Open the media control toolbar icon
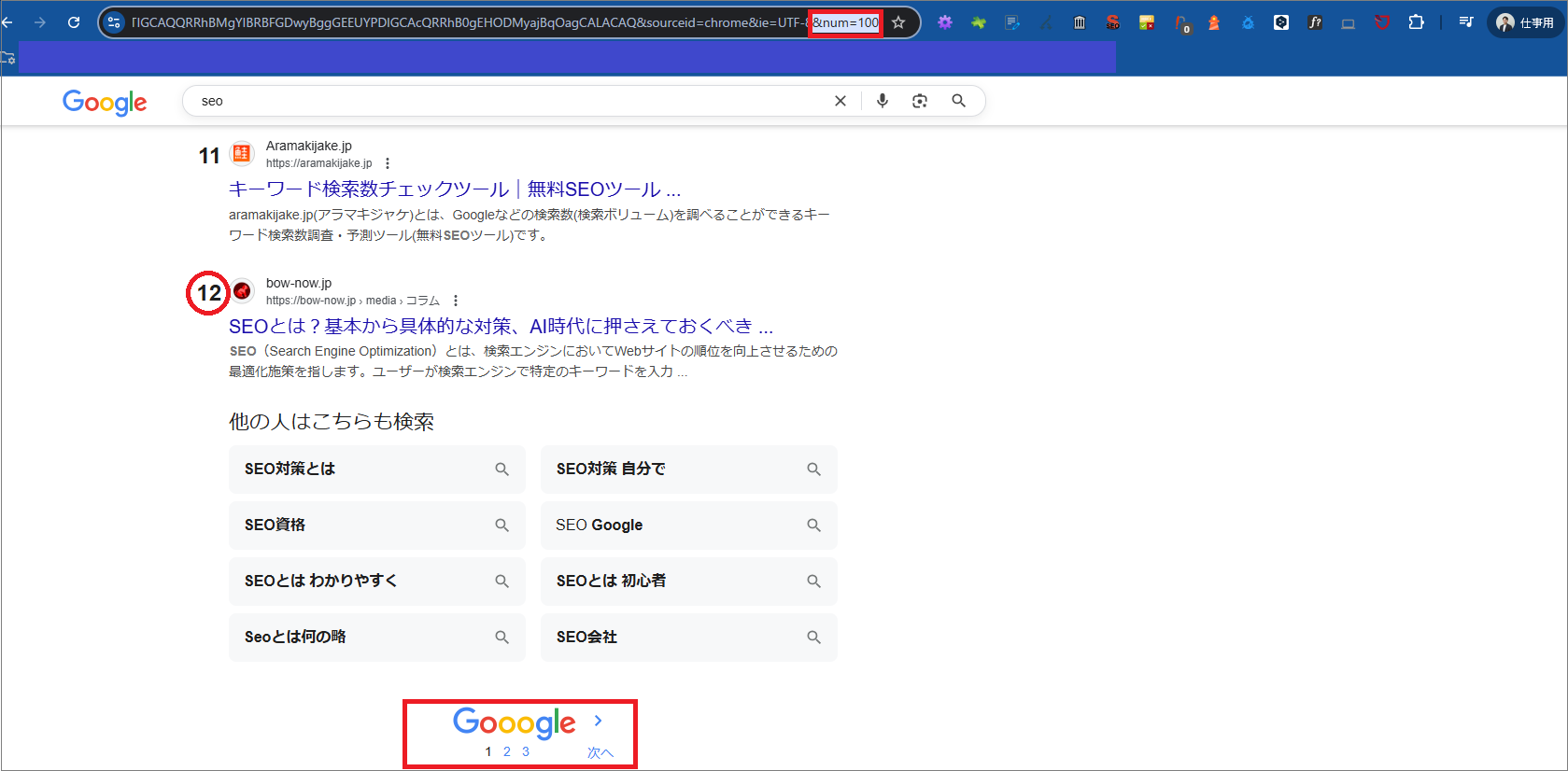Viewport: 1568px width, 771px height. (1465, 22)
